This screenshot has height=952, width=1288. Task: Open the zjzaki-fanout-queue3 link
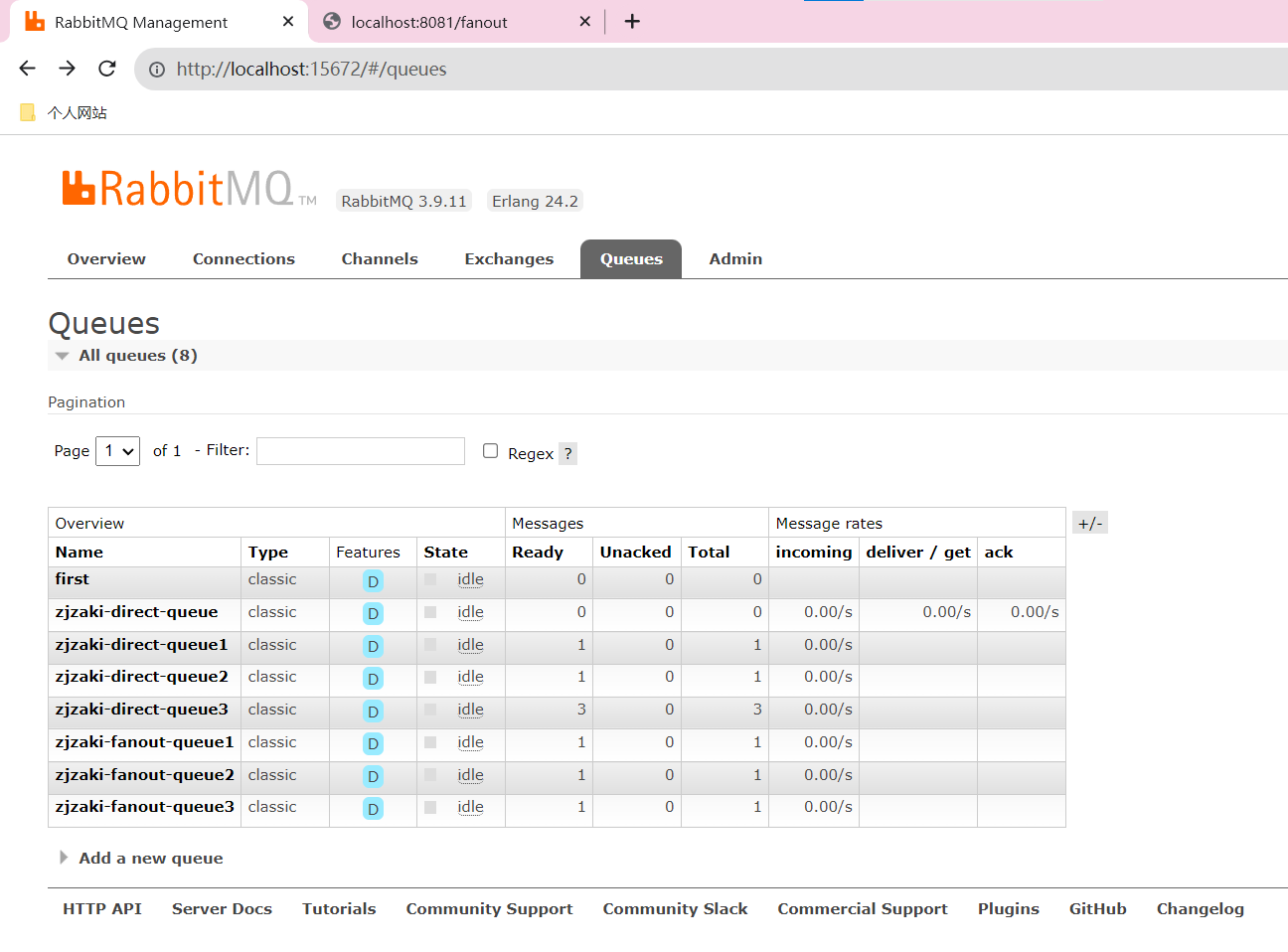click(x=144, y=806)
